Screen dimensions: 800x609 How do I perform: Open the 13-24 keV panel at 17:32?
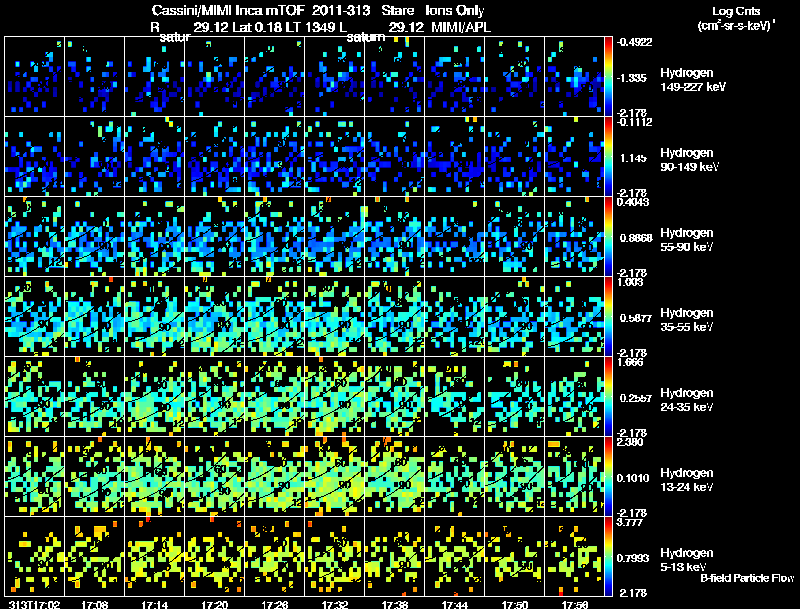(335, 477)
